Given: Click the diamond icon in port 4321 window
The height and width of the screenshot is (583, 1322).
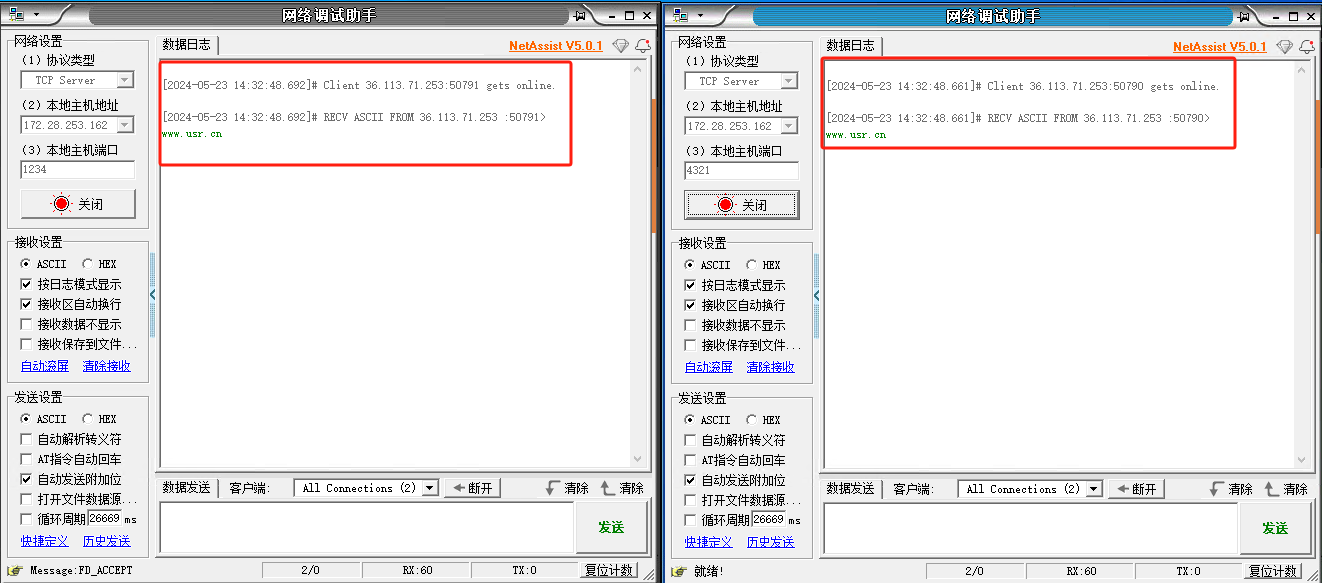Looking at the screenshot, I should click(1285, 47).
